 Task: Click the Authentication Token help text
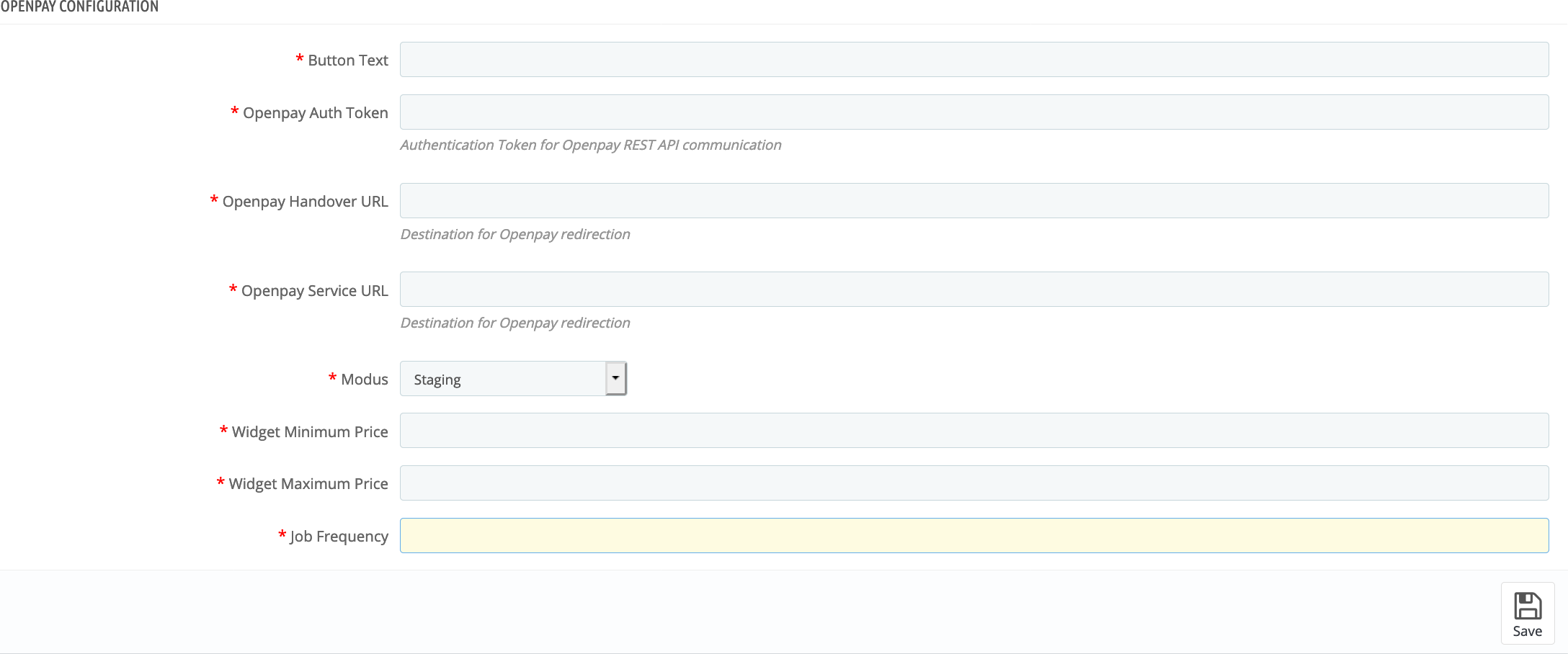coord(590,145)
